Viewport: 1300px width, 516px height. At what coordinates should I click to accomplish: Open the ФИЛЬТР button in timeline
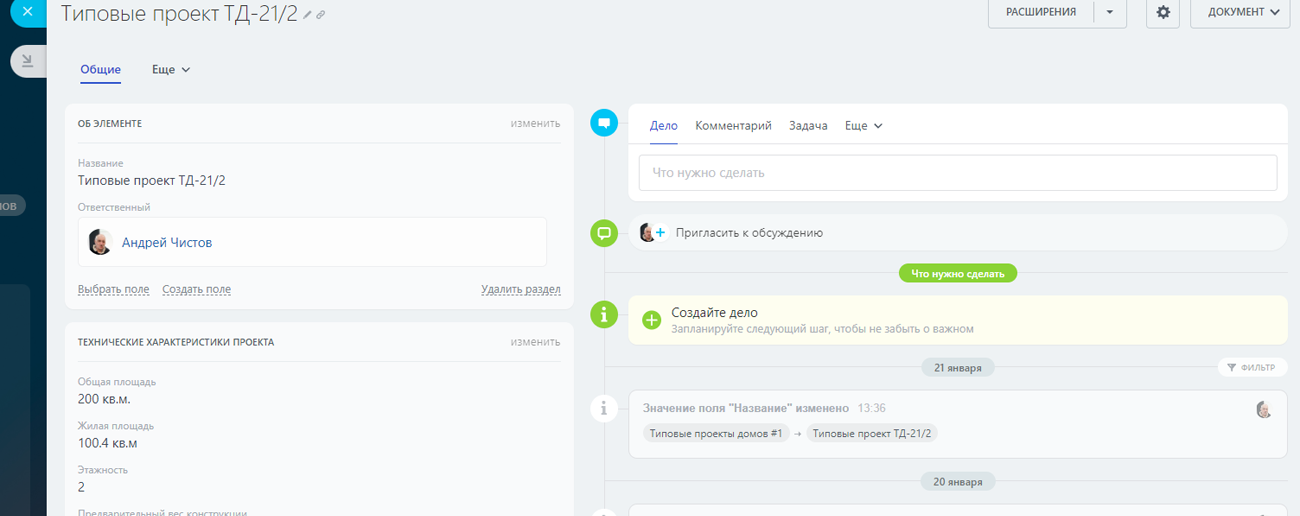coord(1252,367)
